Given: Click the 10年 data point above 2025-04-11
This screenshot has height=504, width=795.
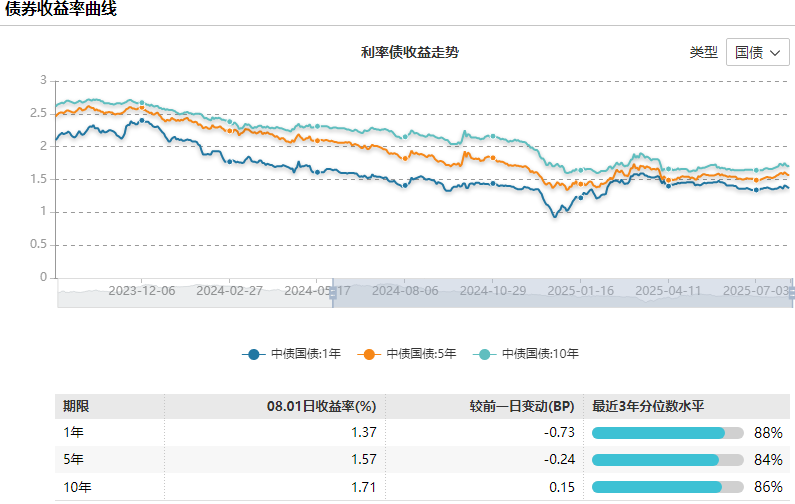Looking at the screenshot, I should pos(668,169).
